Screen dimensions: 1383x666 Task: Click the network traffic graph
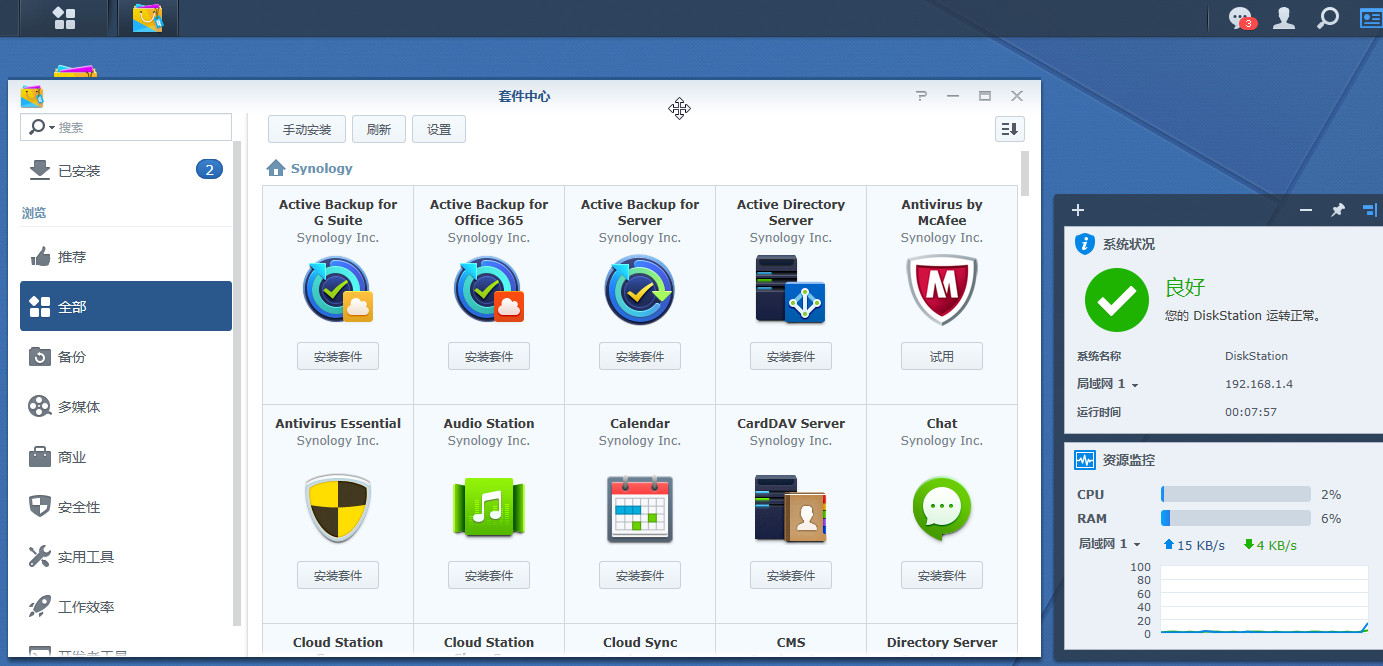click(1264, 600)
